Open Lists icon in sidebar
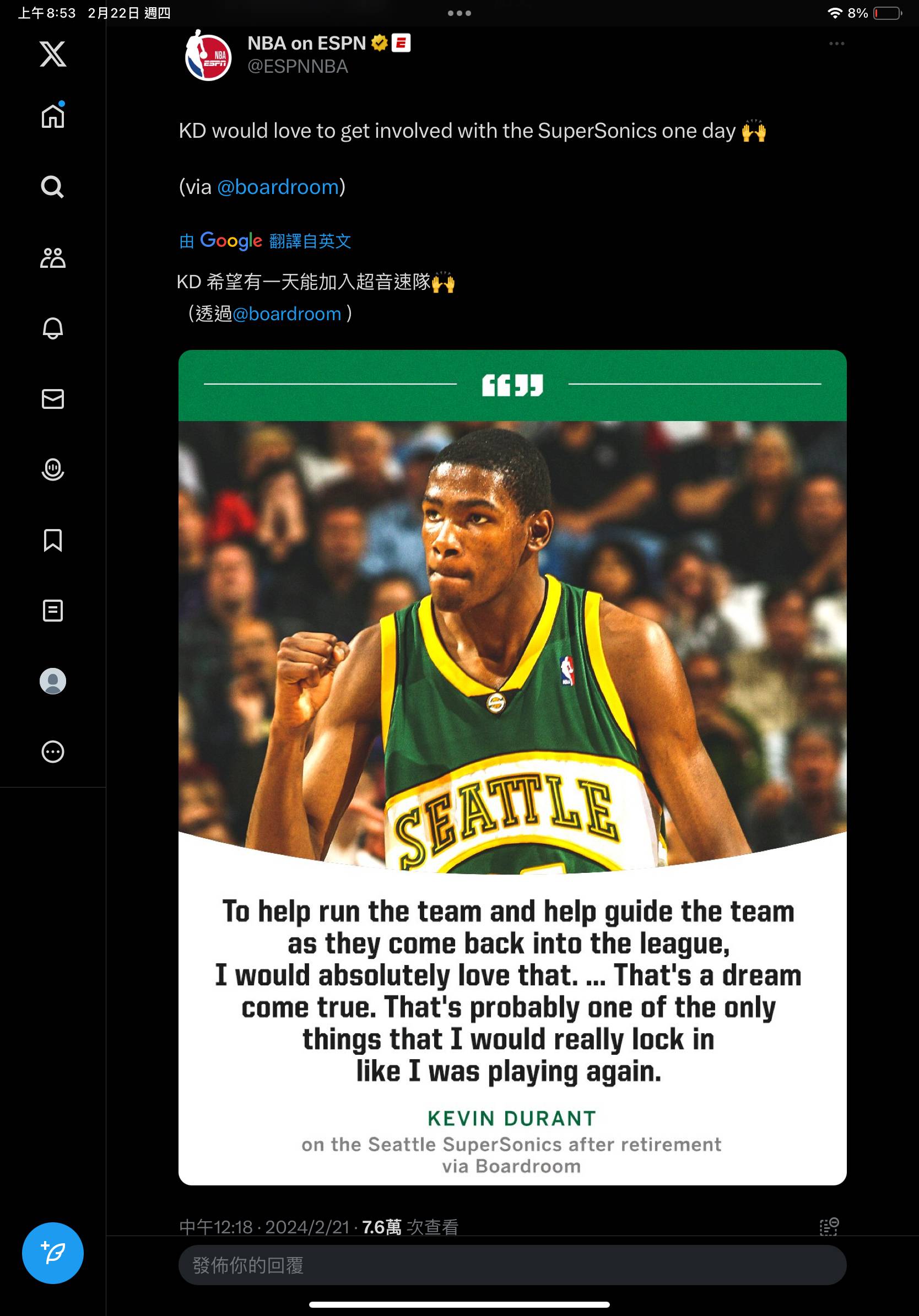 [x=53, y=611]
